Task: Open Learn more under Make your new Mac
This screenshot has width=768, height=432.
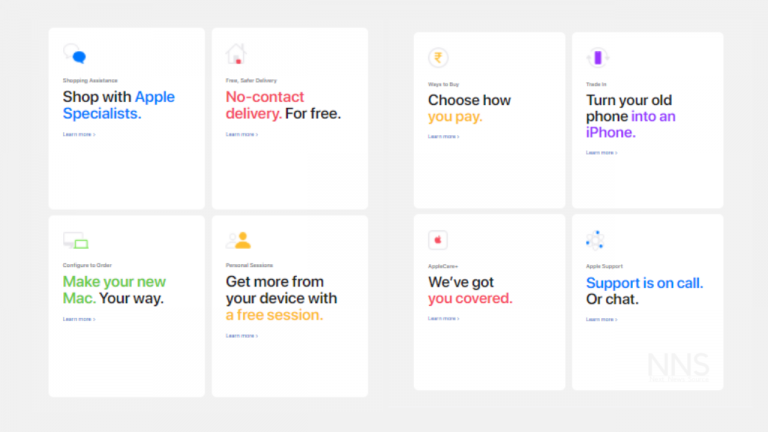Action: 79,319
